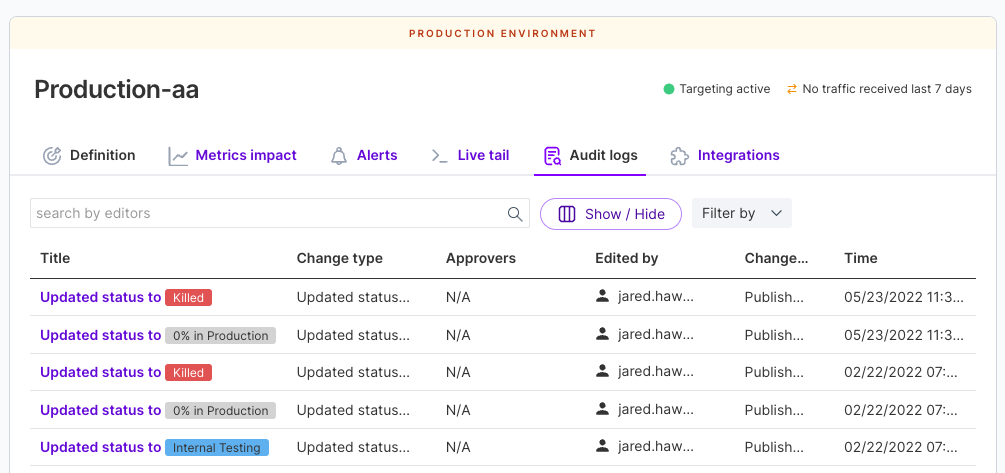Click the user icon in first row

(x=602, y=297)
